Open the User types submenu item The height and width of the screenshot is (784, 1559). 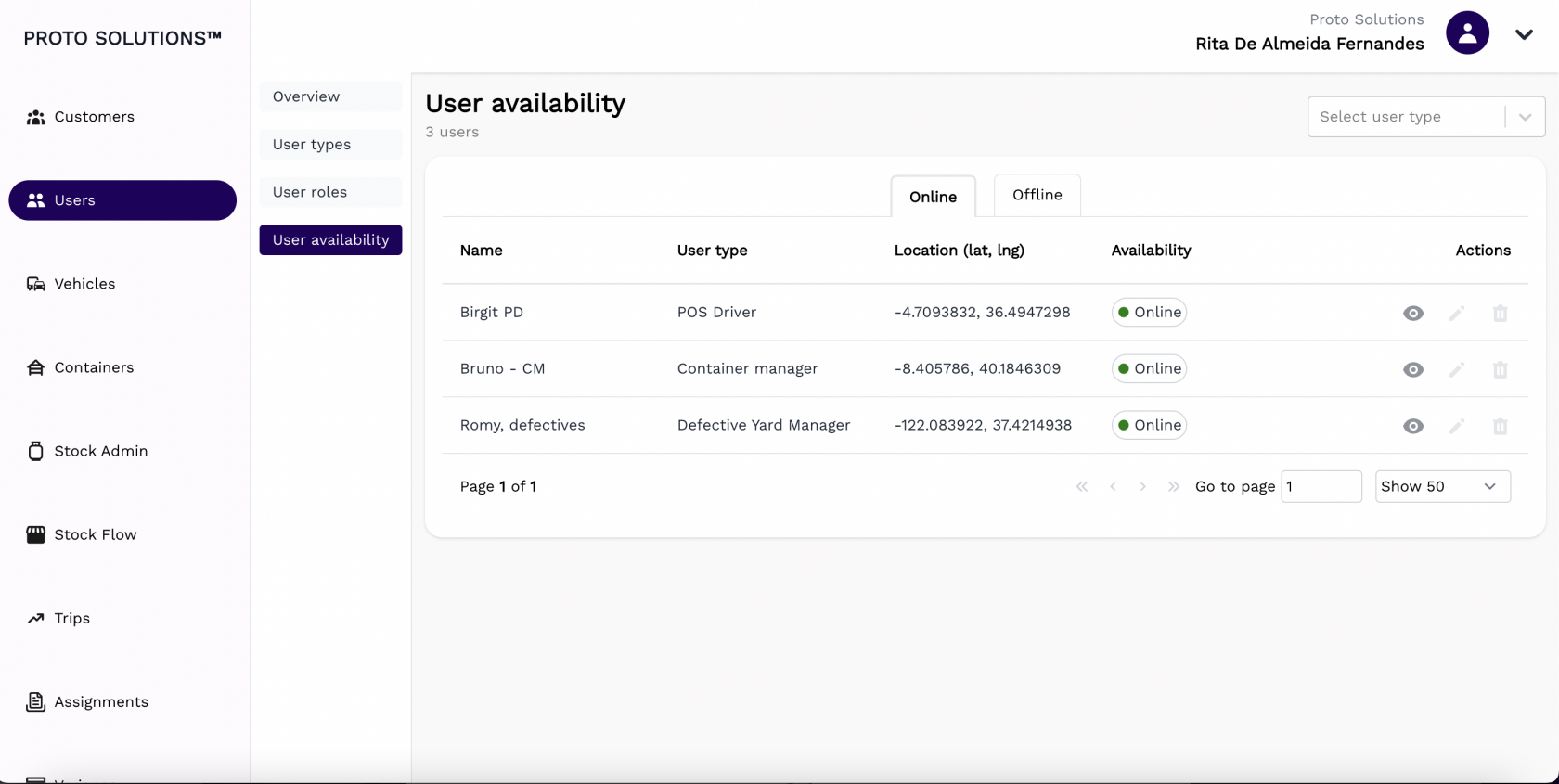coord(330,145)
